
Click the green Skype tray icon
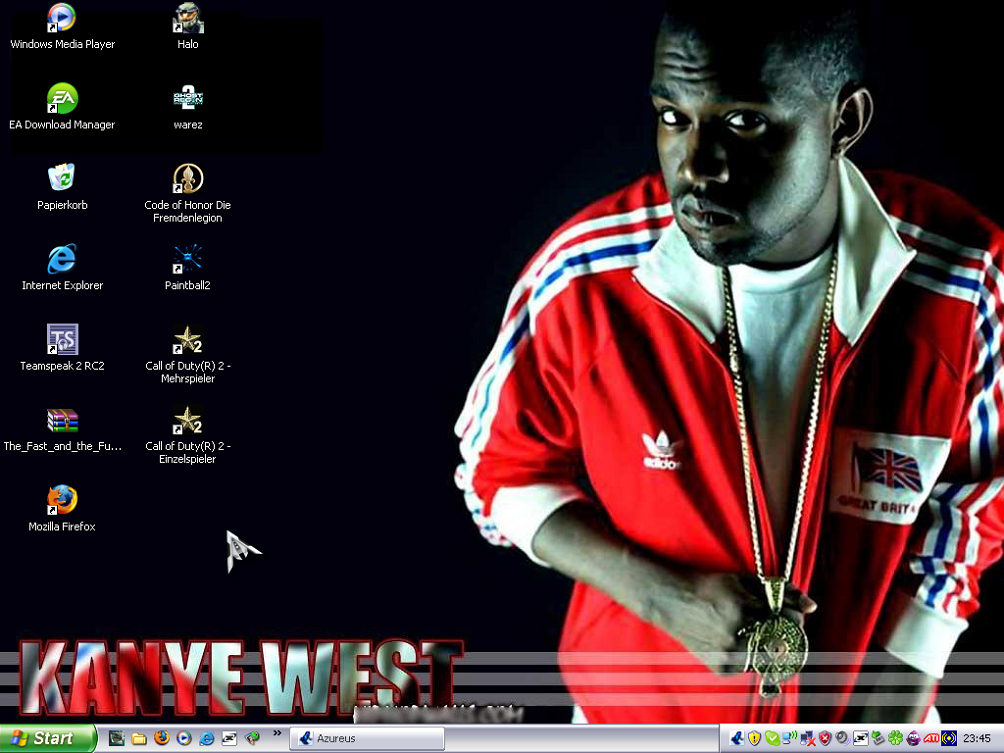[772, 738]
